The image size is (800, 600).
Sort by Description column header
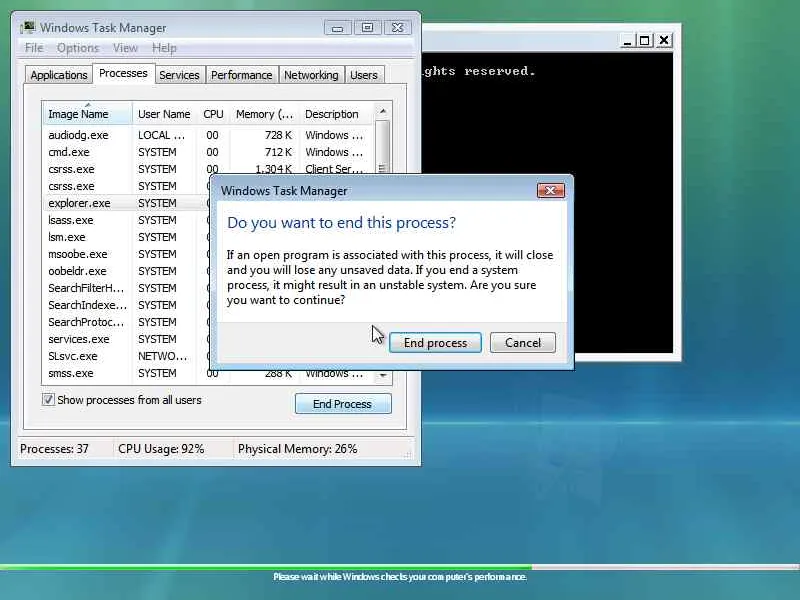pos(337,114)
